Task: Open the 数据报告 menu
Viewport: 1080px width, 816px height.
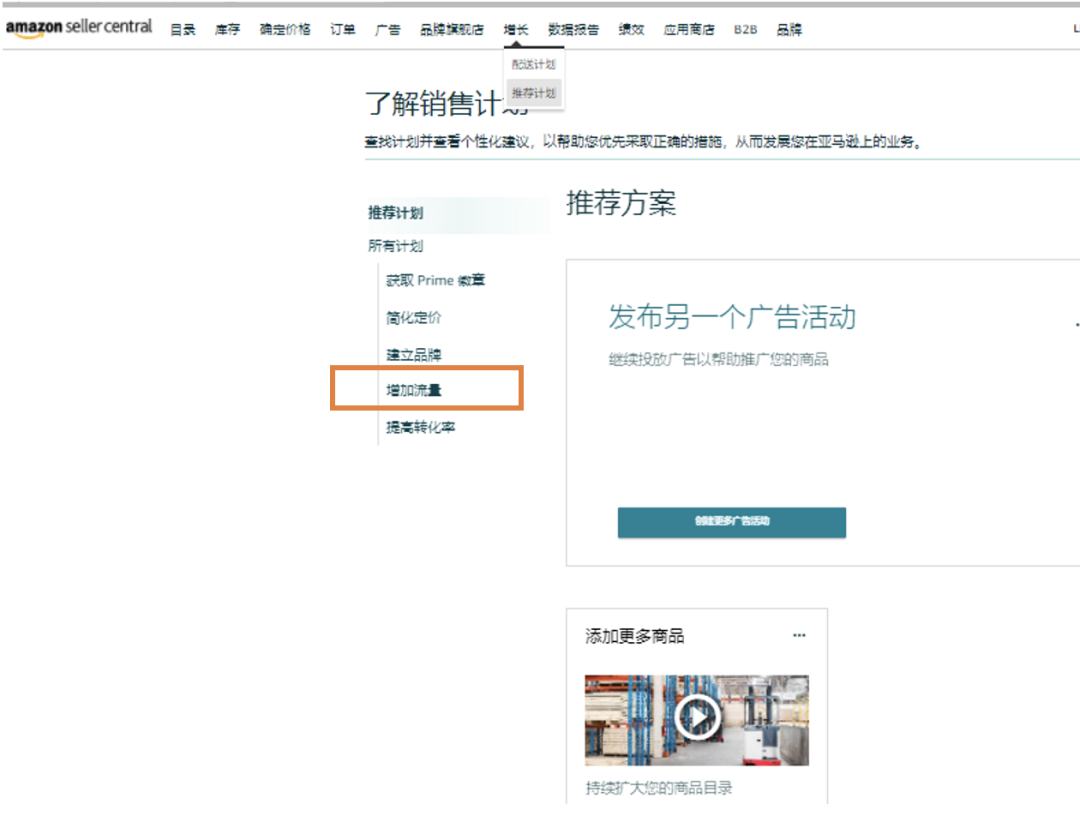Action: click(572, 30)
